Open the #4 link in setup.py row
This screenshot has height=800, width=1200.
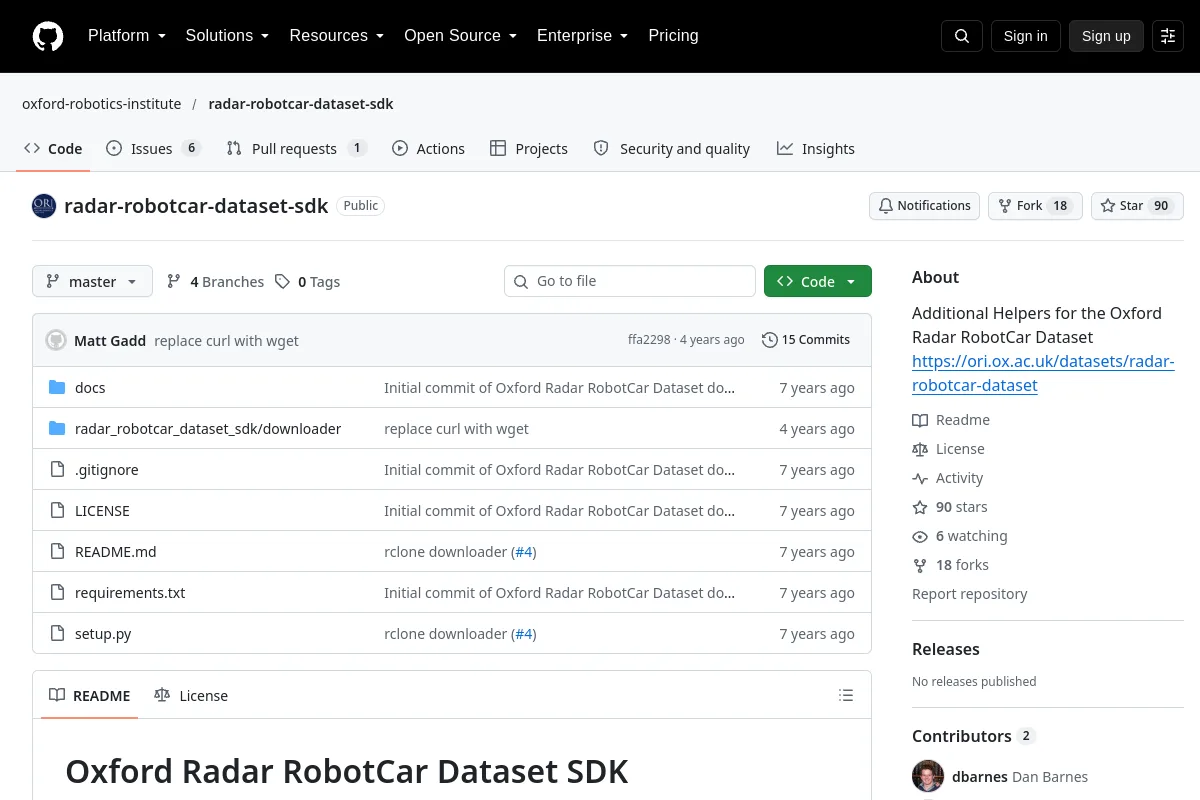tap(524, 634)
